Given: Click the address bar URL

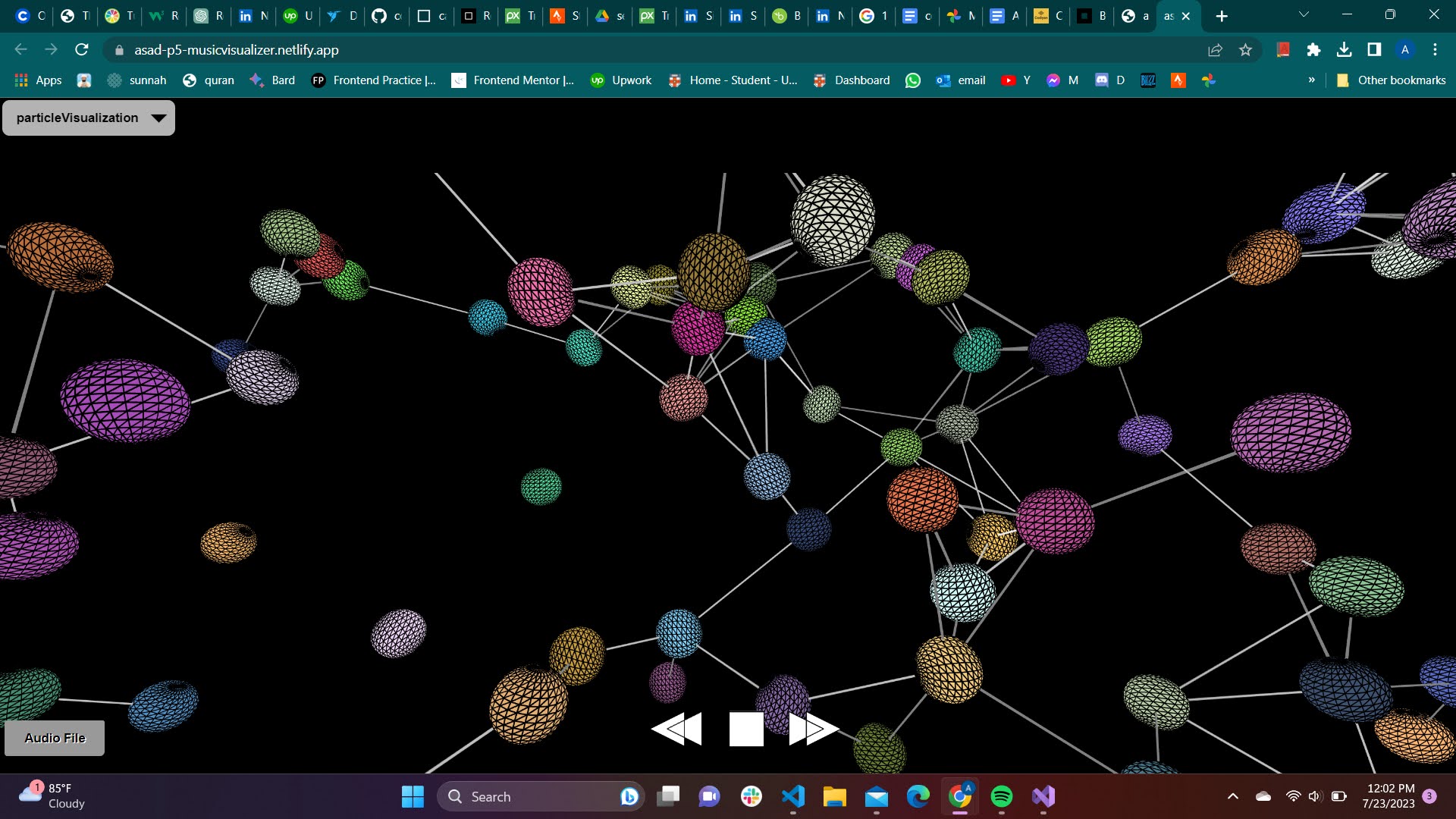Looking at the screenshot, I should 237,50.
